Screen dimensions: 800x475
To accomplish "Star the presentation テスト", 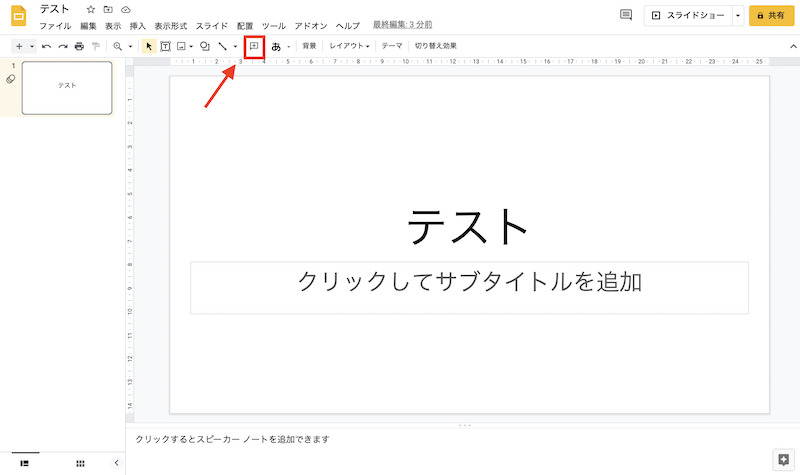I will 91,9.
